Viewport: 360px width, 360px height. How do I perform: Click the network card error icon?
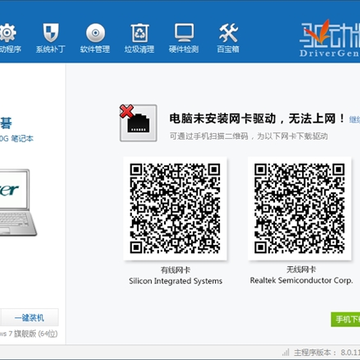138,123
